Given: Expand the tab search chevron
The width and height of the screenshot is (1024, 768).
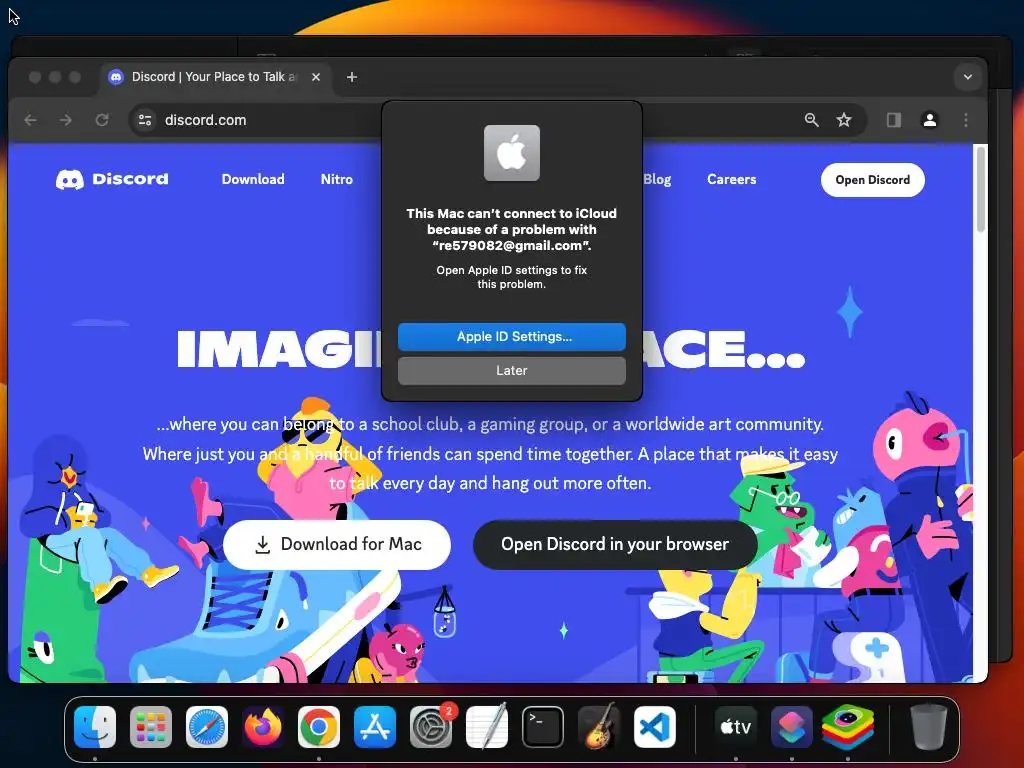Looking at the screenshot, I should pos(968,77).
